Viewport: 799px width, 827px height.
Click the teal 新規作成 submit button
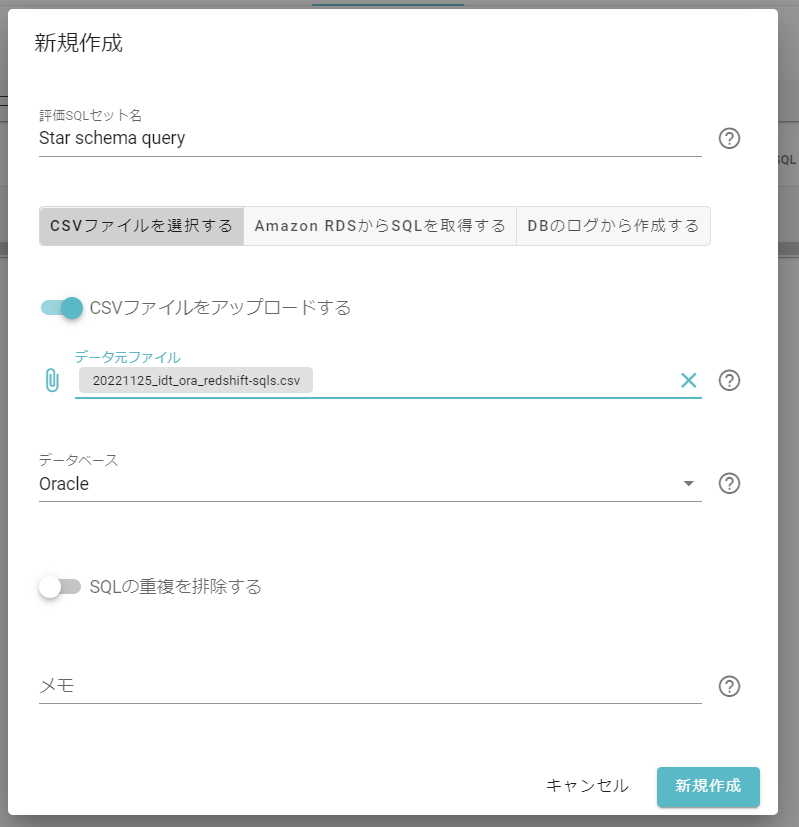[708, 786]
